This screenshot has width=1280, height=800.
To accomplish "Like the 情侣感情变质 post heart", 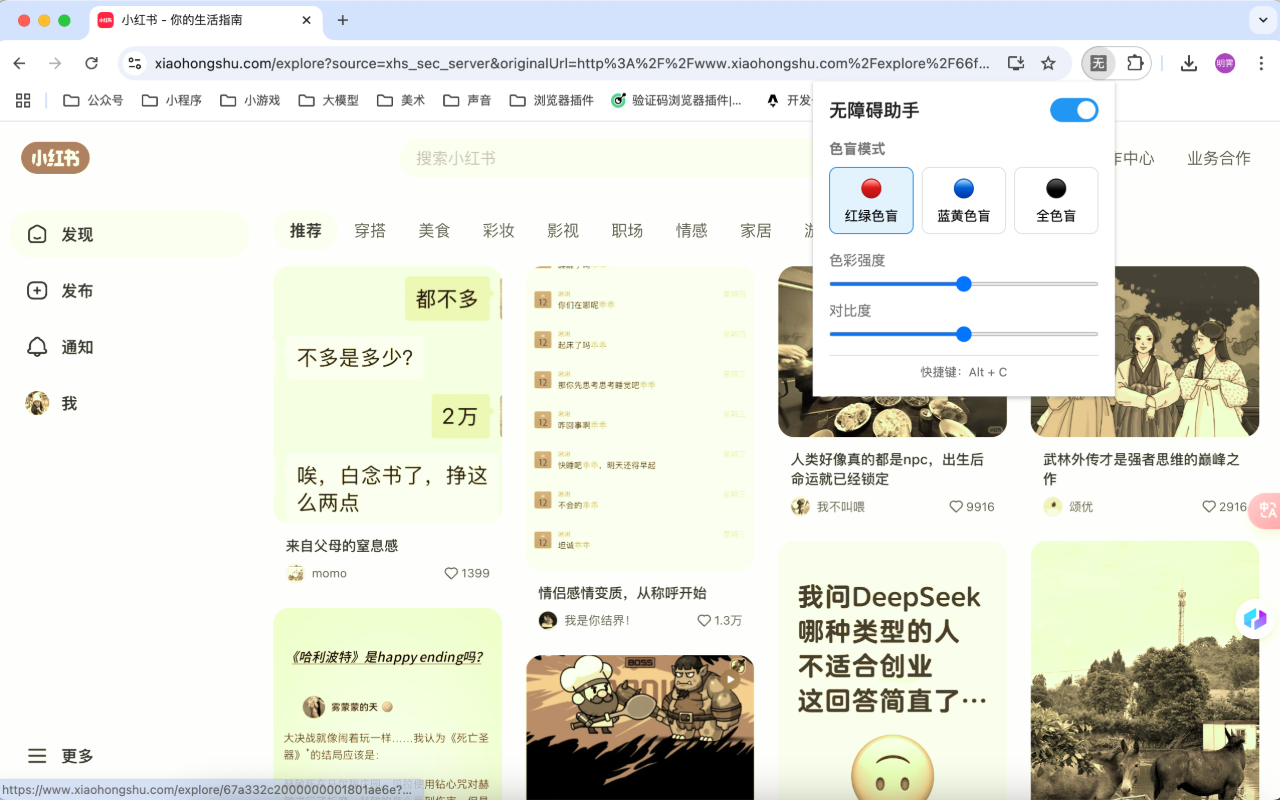I will tap(704, 620).
